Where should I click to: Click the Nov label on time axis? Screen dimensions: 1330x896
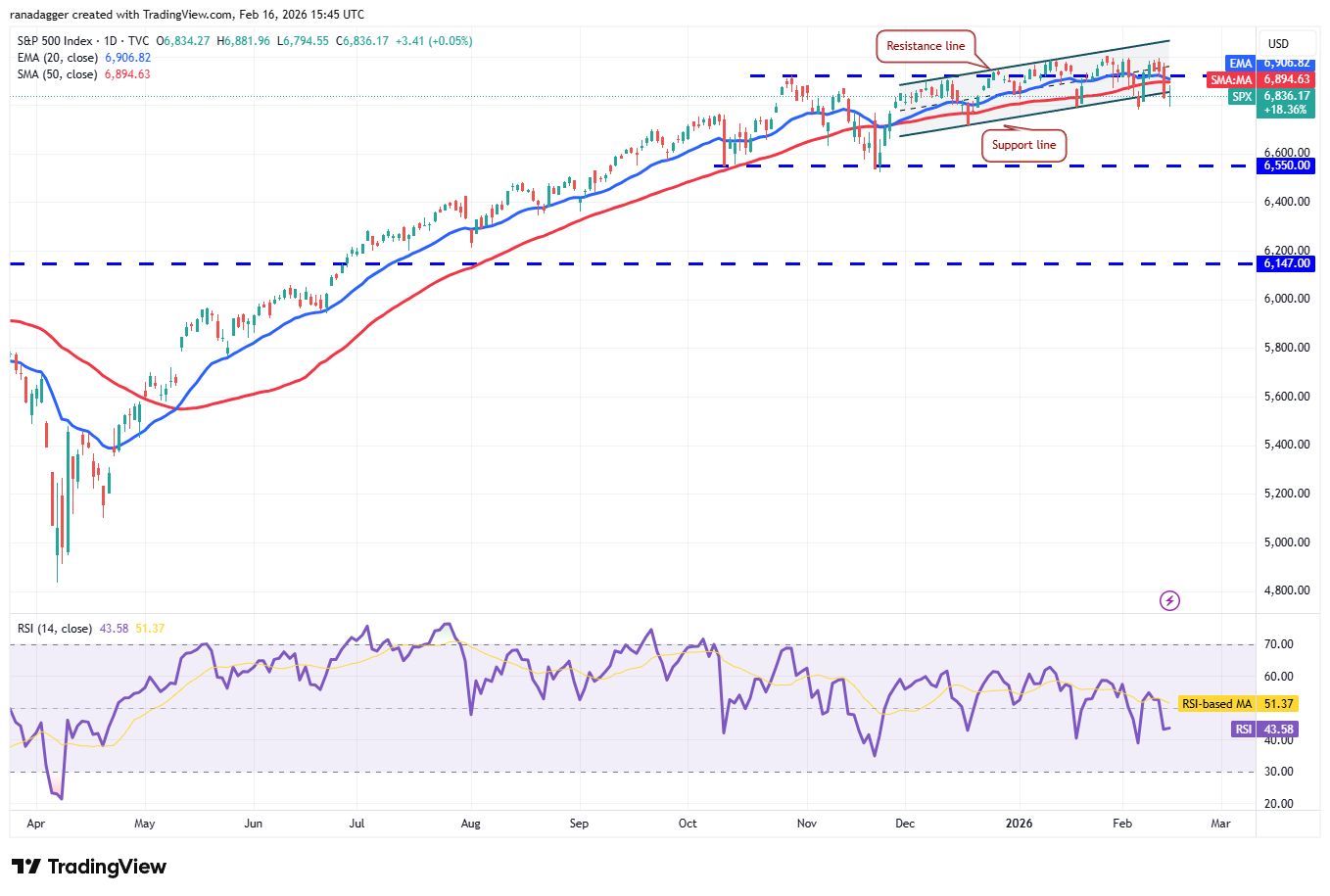coord(806,823)
